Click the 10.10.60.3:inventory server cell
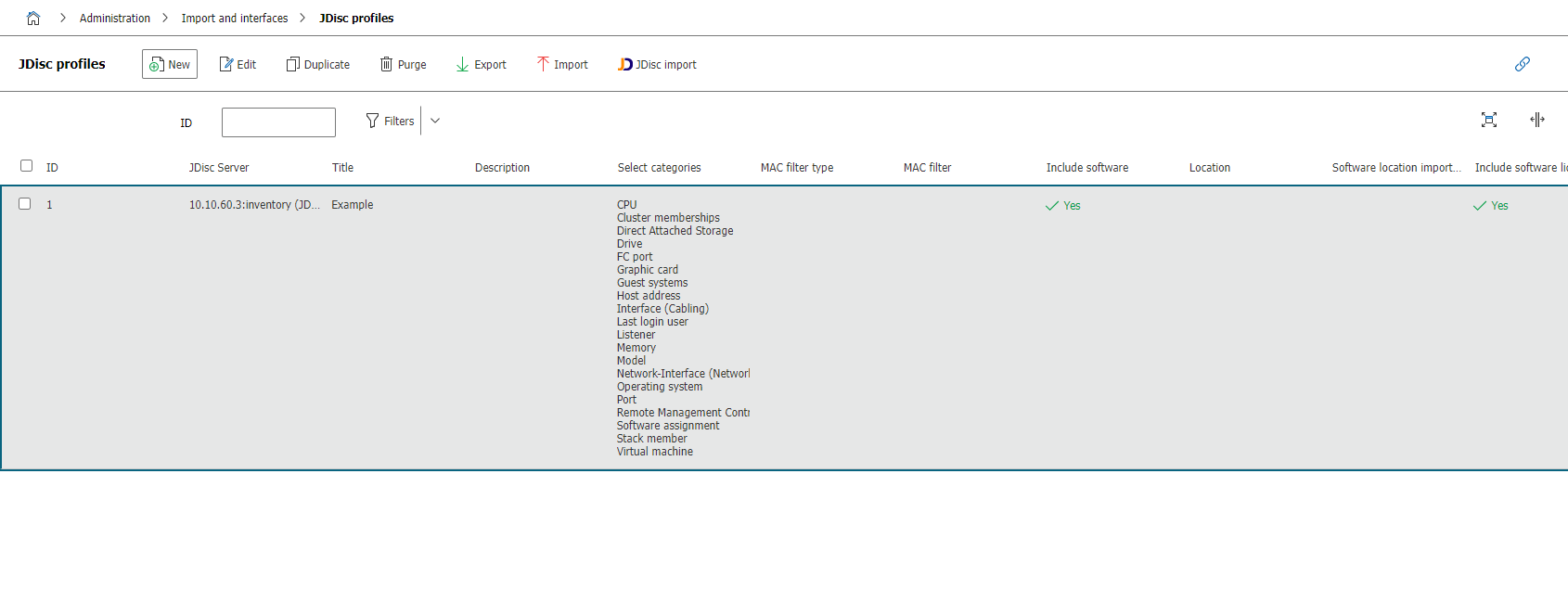 click(254, 205)
